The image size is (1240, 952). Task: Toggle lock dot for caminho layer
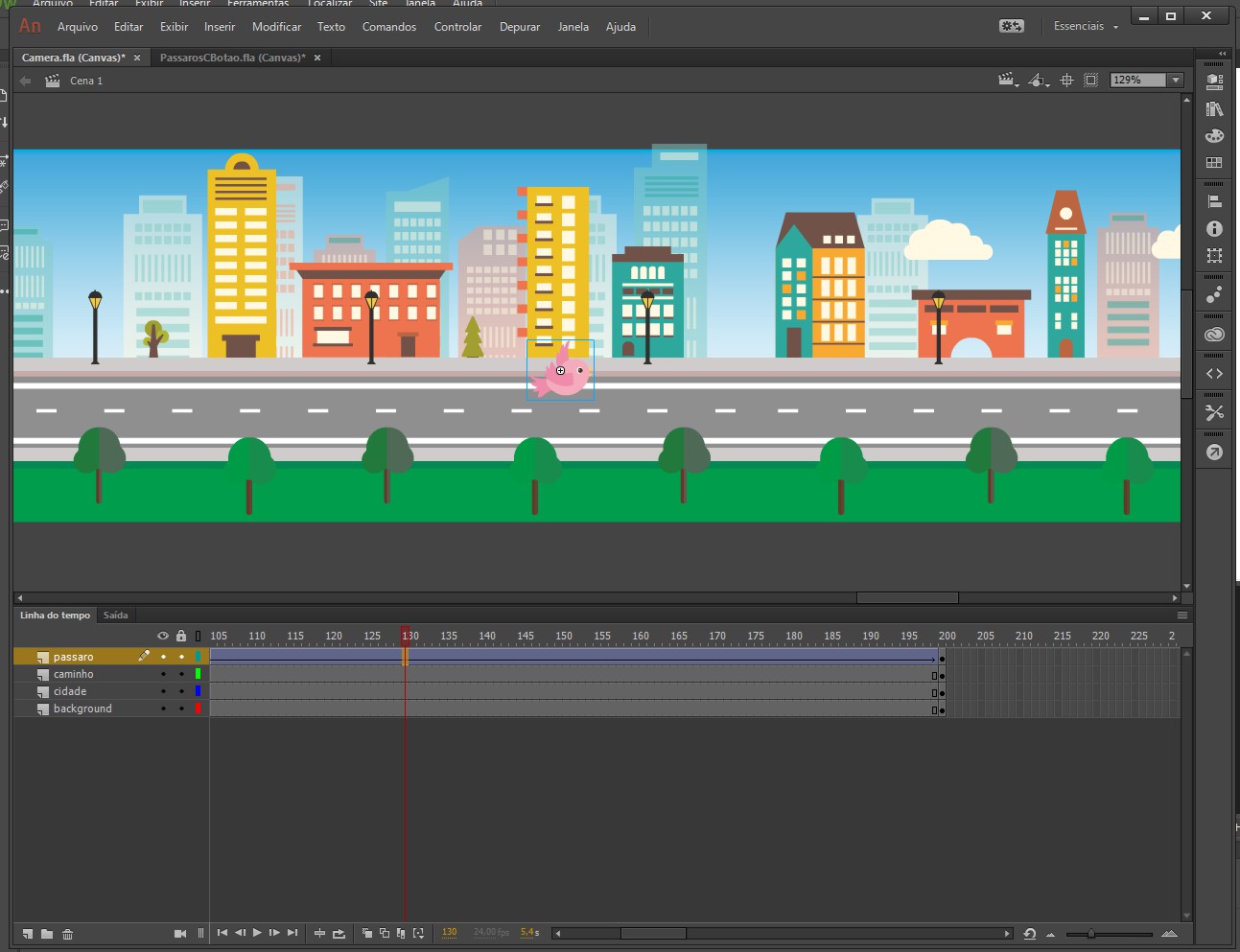point(181,674)
